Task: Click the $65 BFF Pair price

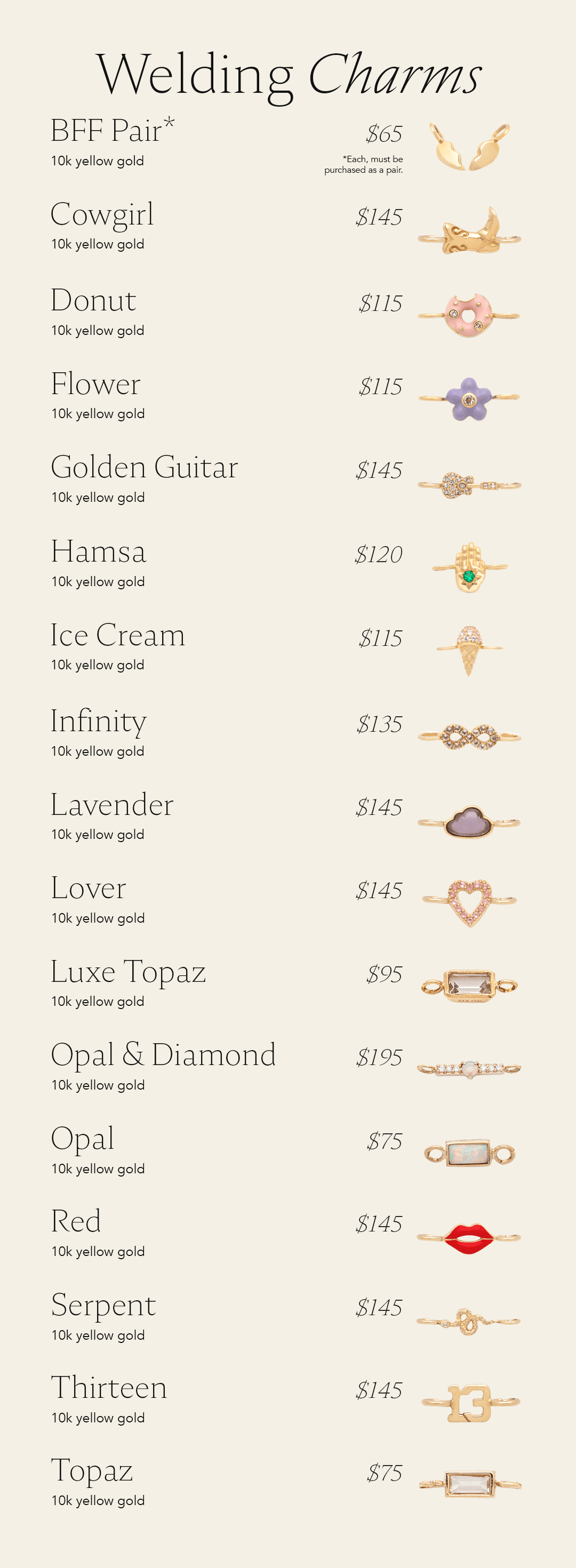Action: pyautogui.click(x=383, y=134)
